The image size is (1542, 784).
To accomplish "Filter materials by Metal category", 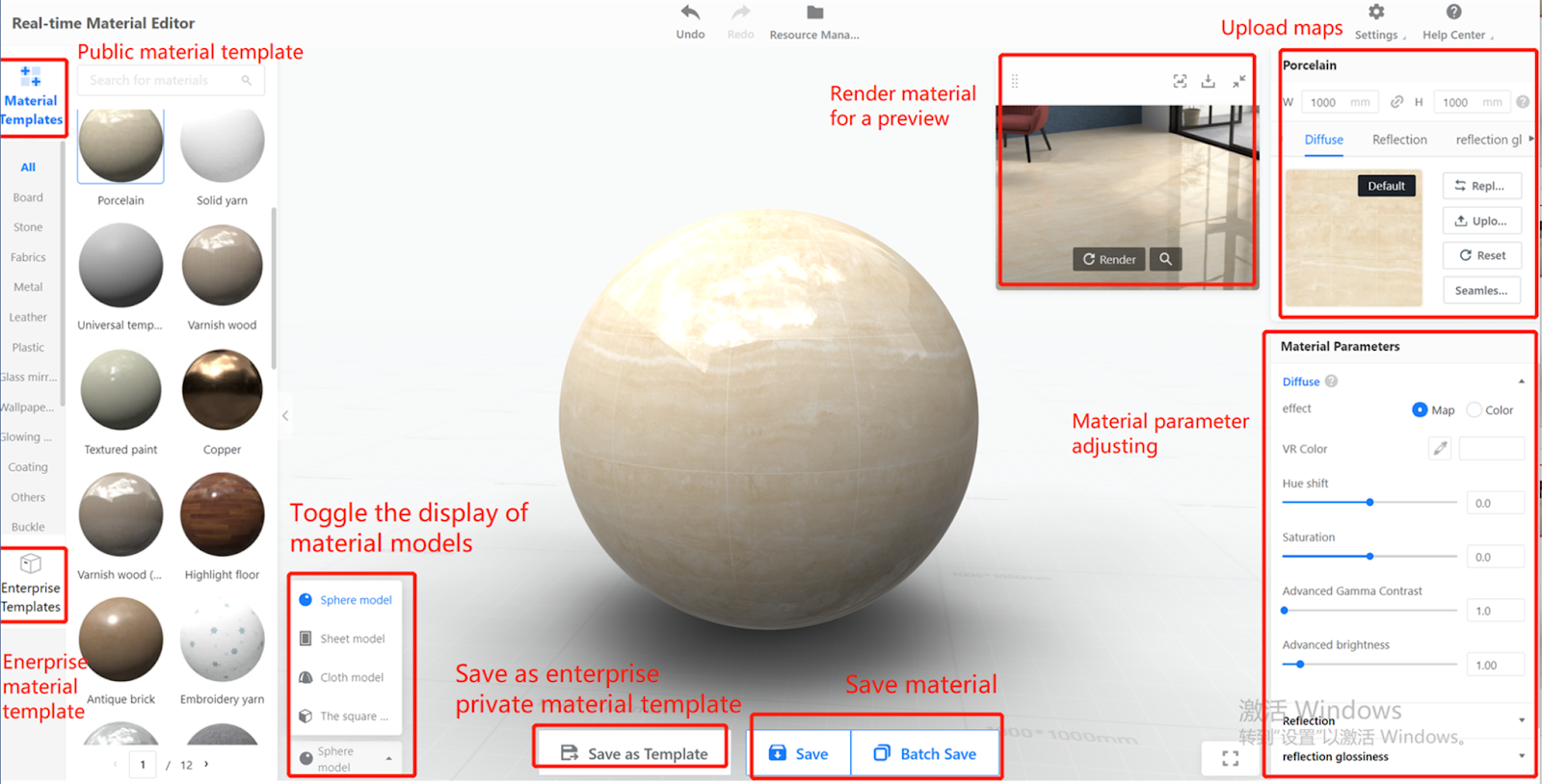I will coord(28,287).
